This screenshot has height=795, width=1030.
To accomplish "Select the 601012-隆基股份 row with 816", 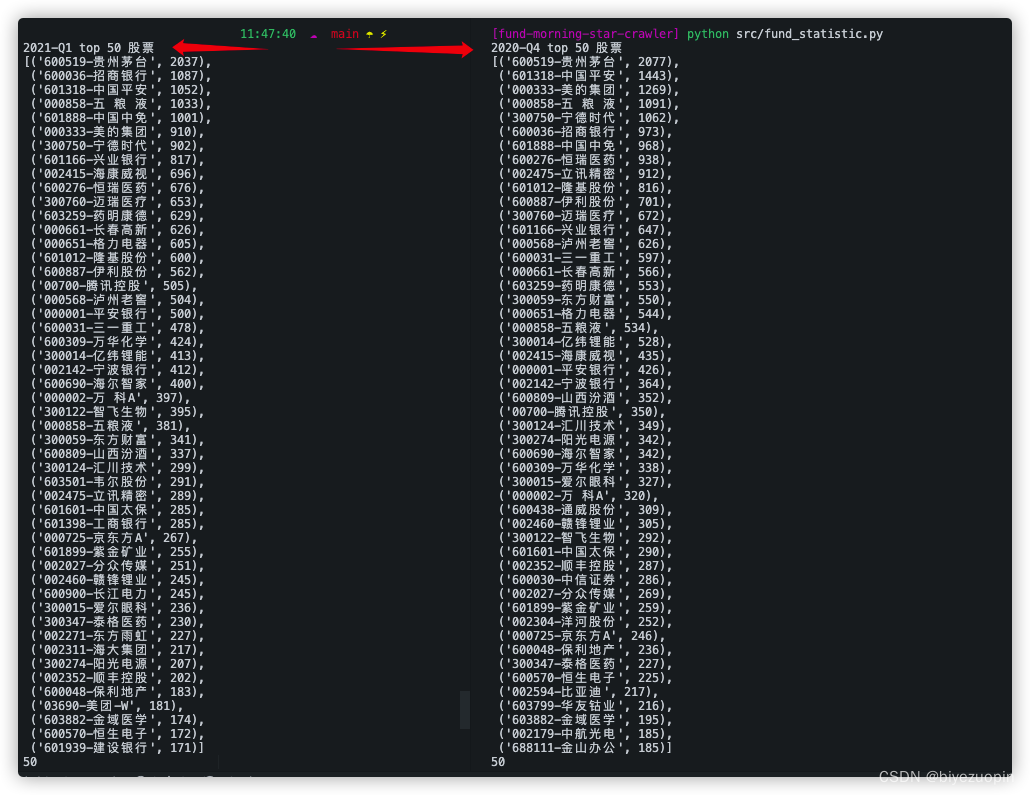I will (585, 188).
